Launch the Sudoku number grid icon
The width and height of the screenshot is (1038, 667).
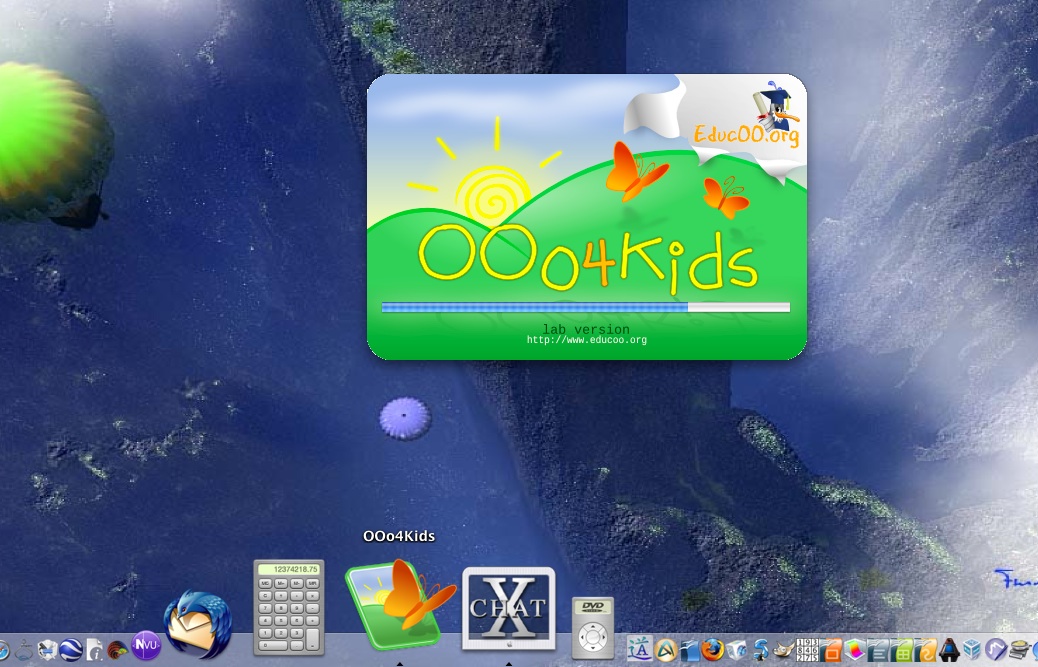807,650
